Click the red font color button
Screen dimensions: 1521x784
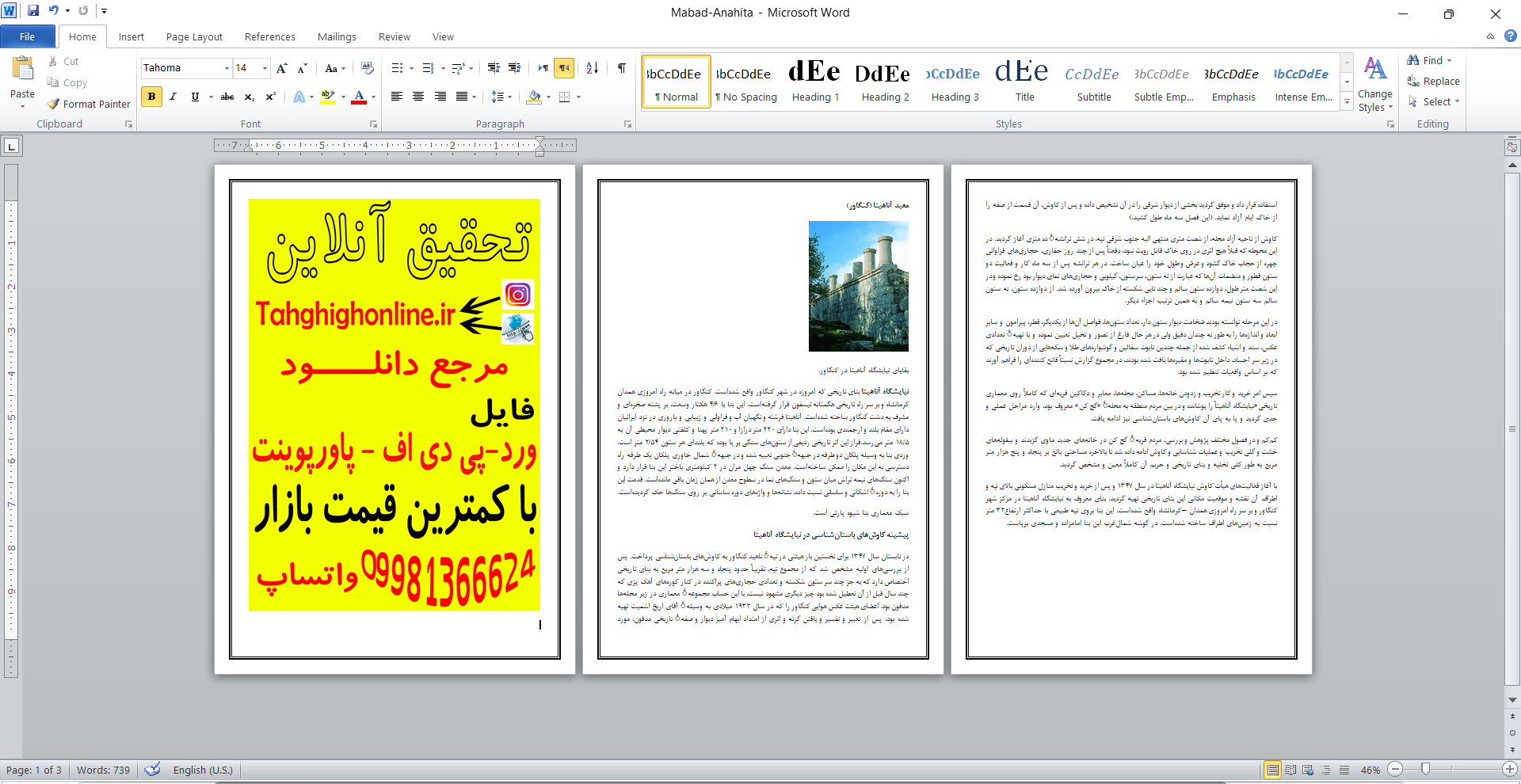[x=359, y=97]
